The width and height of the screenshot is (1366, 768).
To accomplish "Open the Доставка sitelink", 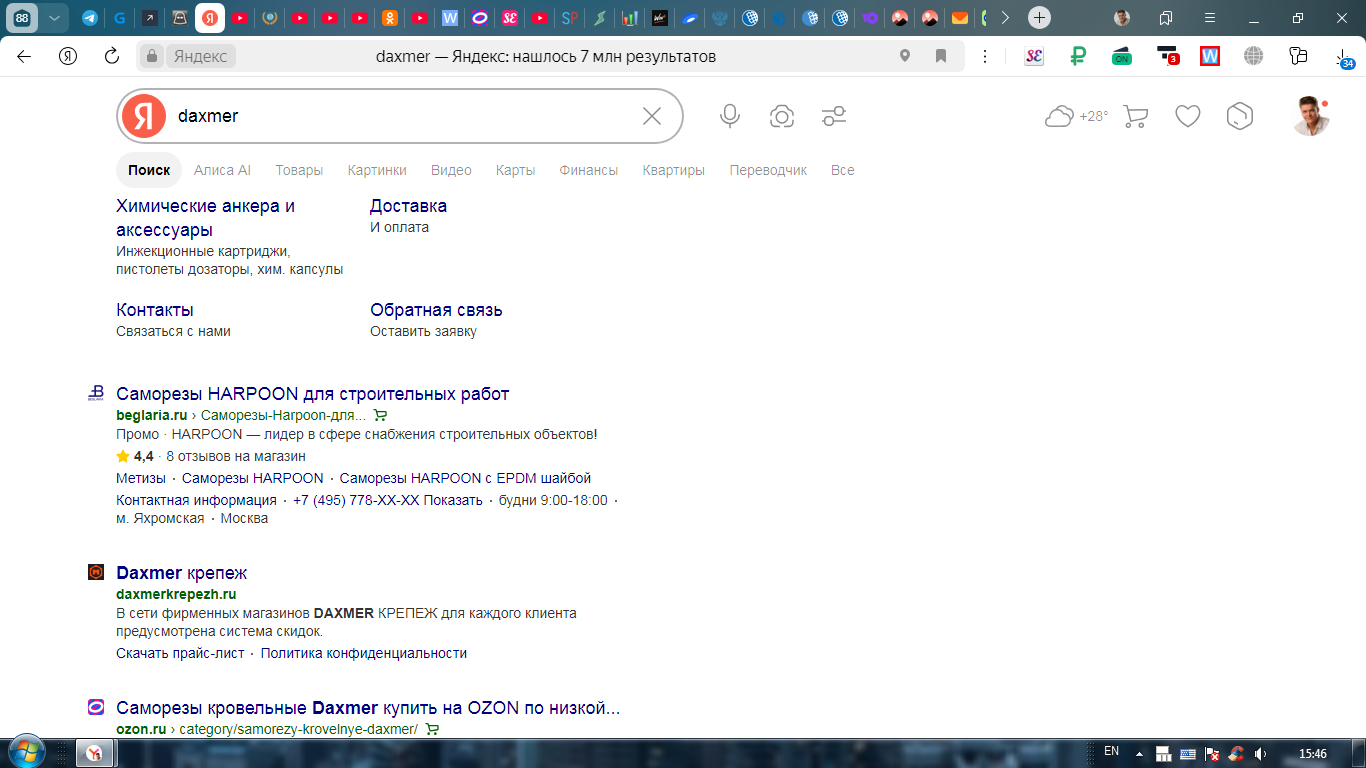I will [x=408, y=206].
